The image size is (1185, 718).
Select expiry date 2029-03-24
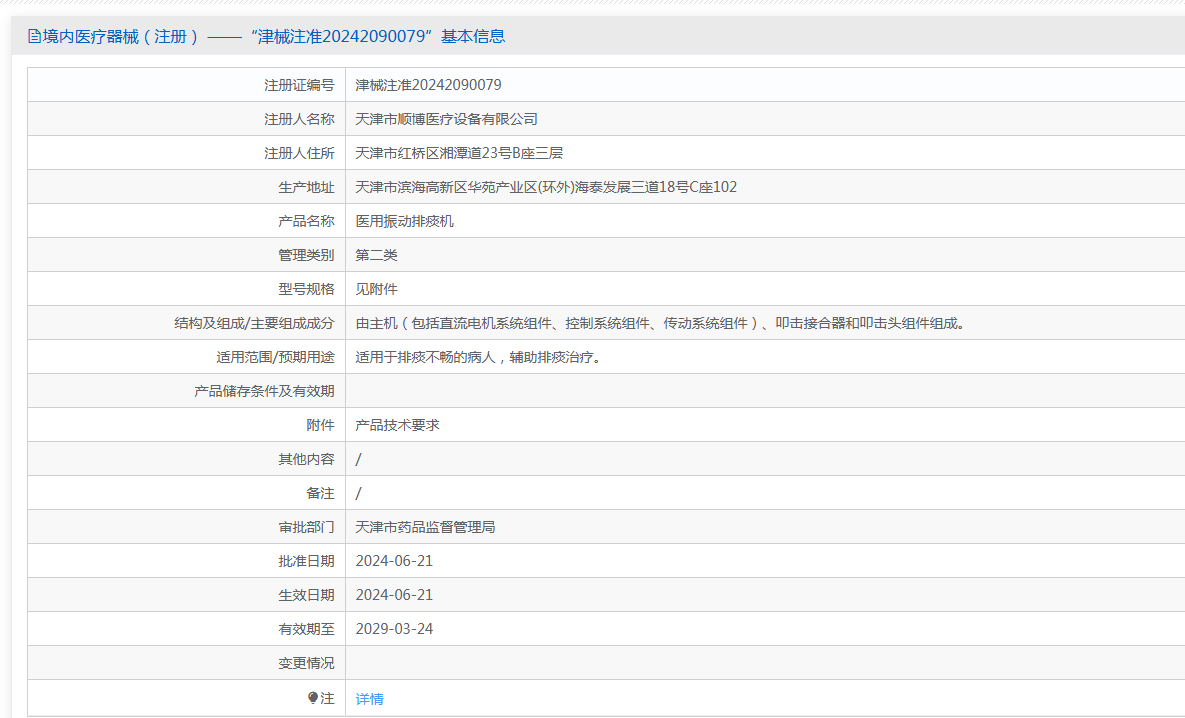(x=394, y=629)
